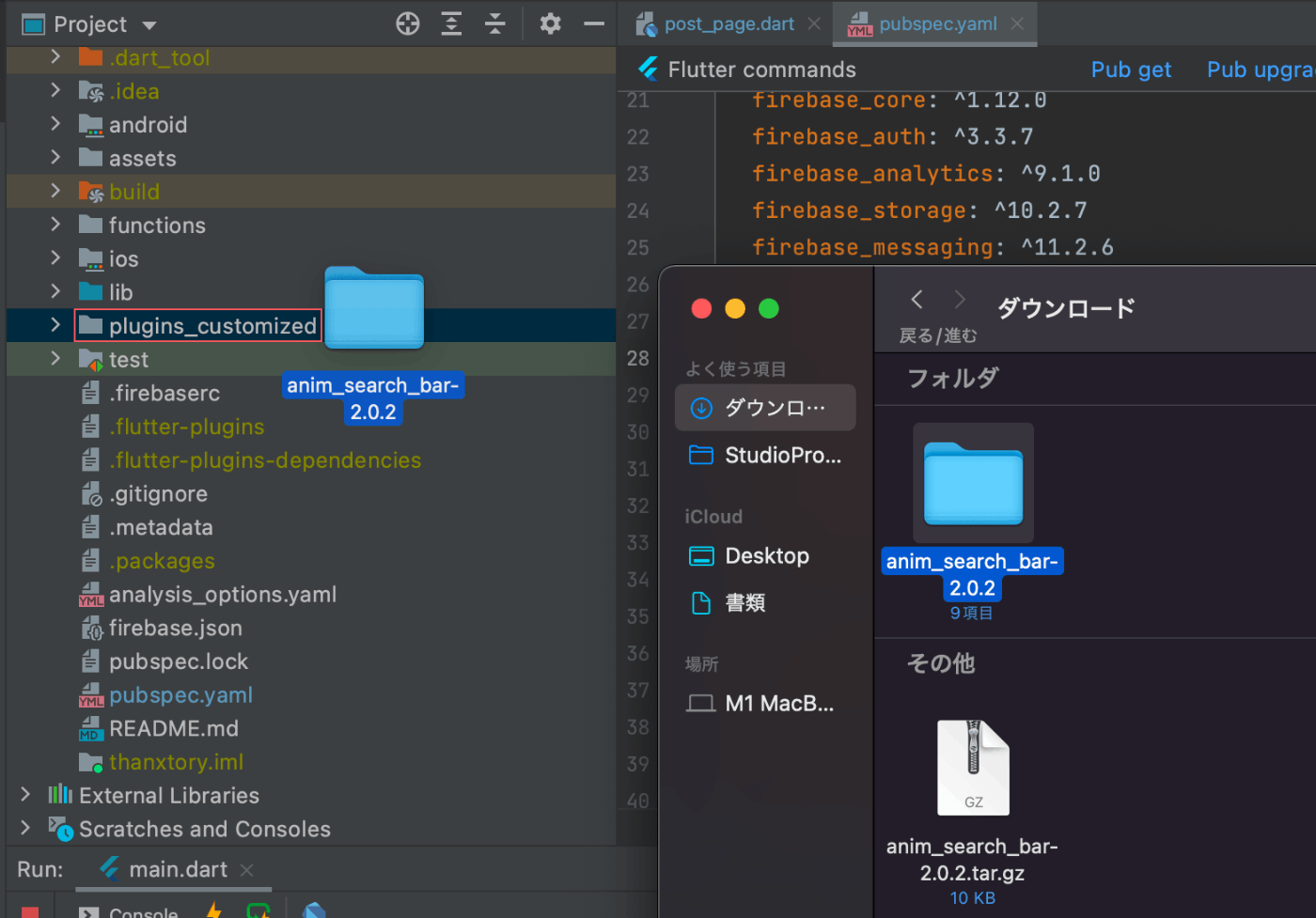Expand the android folder
Screen dimensions: 1316x918
click(x=55, y=124)
